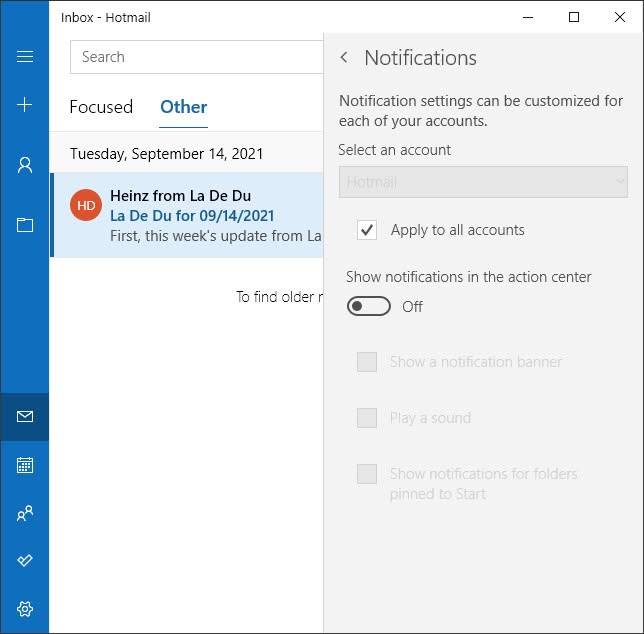Screen dimensions: 644x634
Task: Open the Hotmail account dropdown
Action: click(483, 182)
